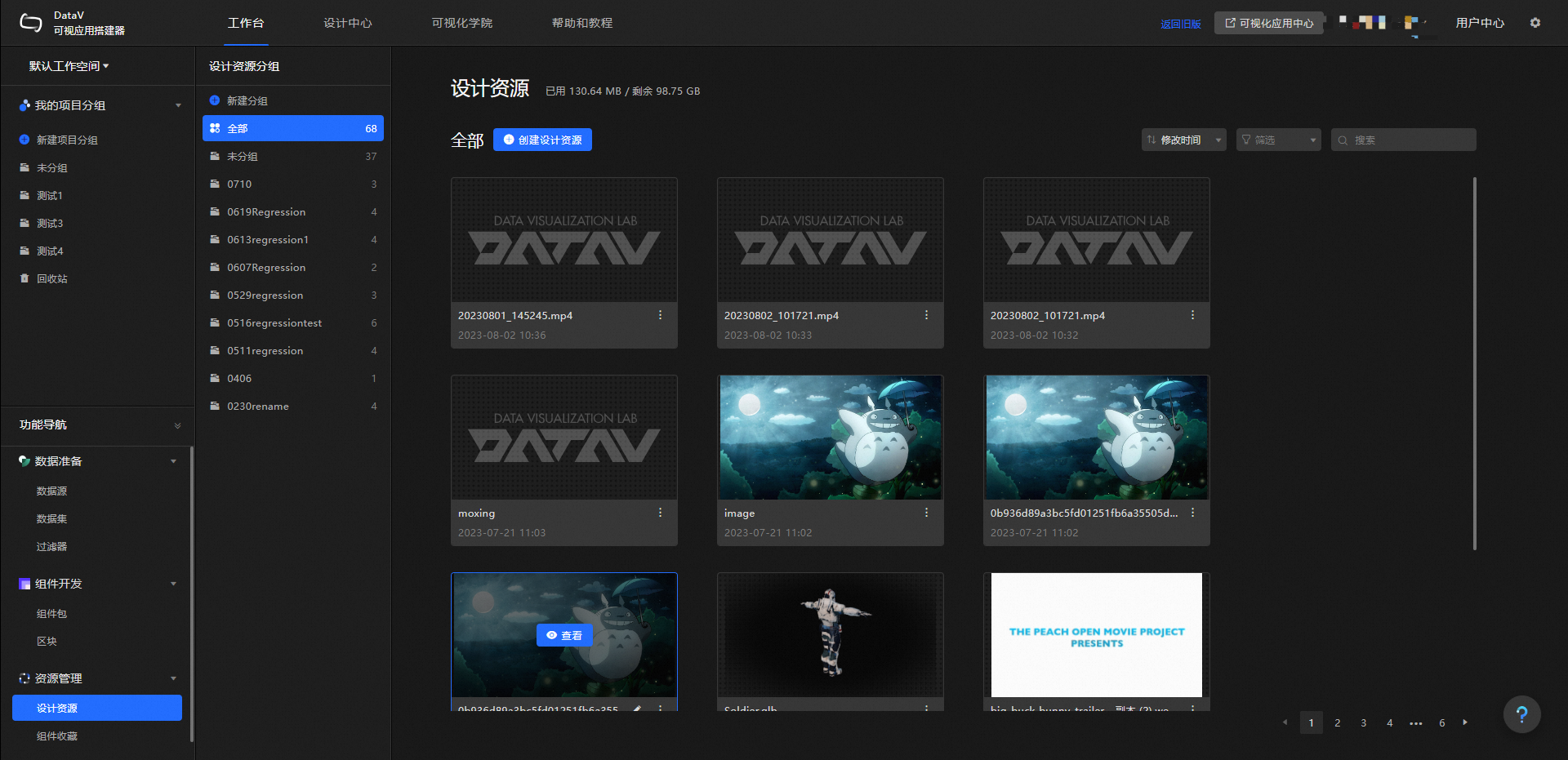Collapse the 组件开发 section arrow

173,584
